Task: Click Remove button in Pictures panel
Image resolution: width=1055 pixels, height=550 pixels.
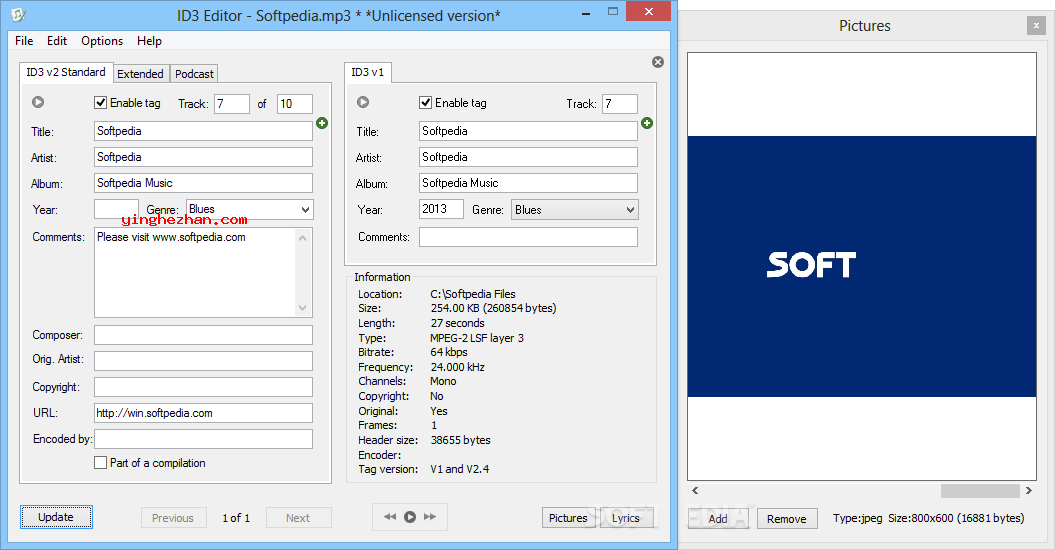Action: point(787,518)
